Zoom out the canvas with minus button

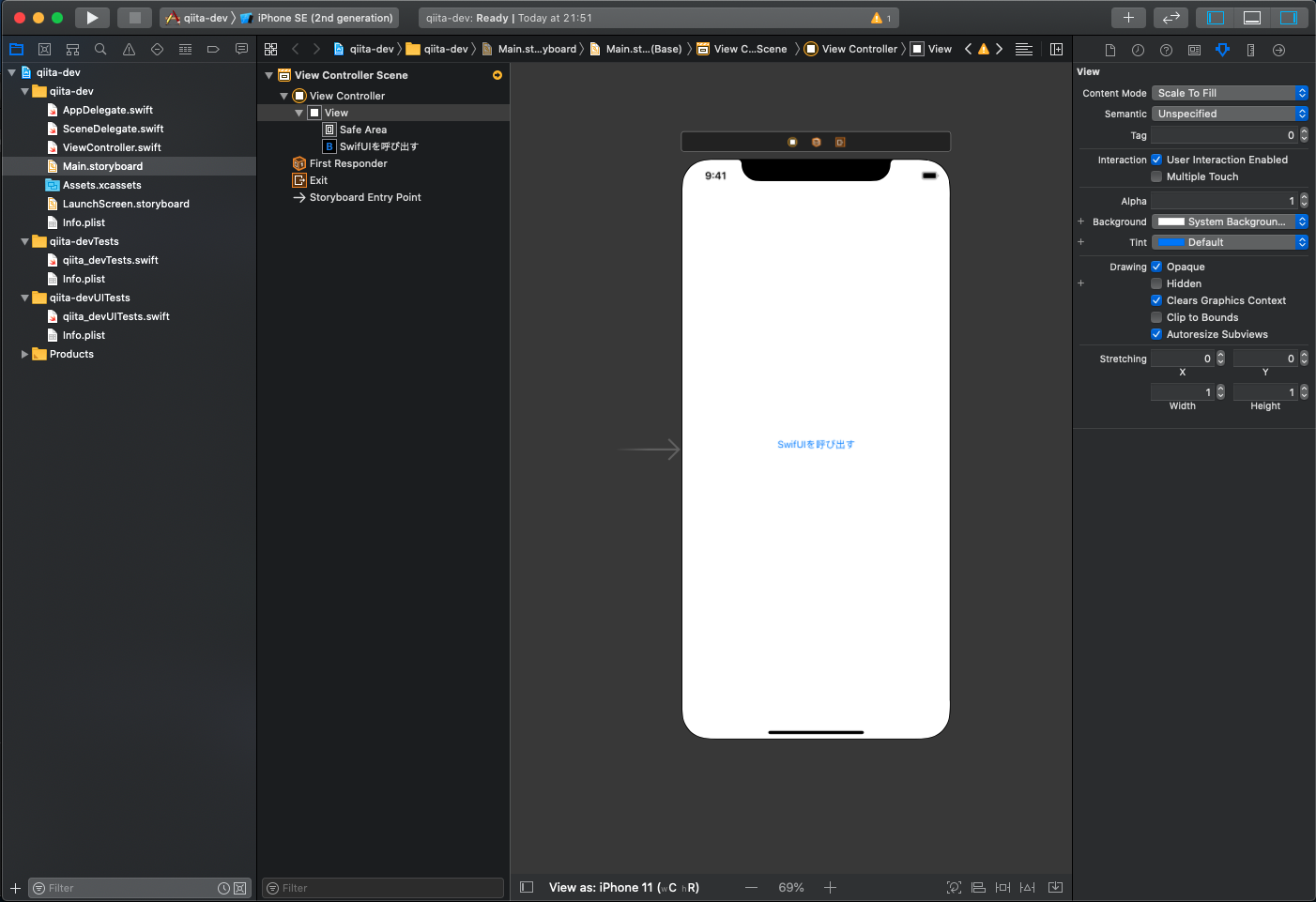coord(751,887)
